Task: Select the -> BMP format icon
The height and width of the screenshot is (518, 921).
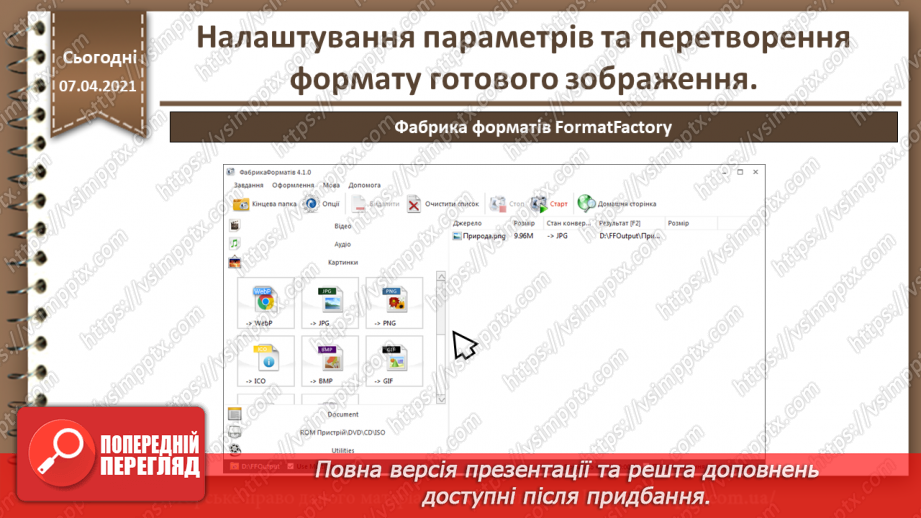Action: pos(330,358)
